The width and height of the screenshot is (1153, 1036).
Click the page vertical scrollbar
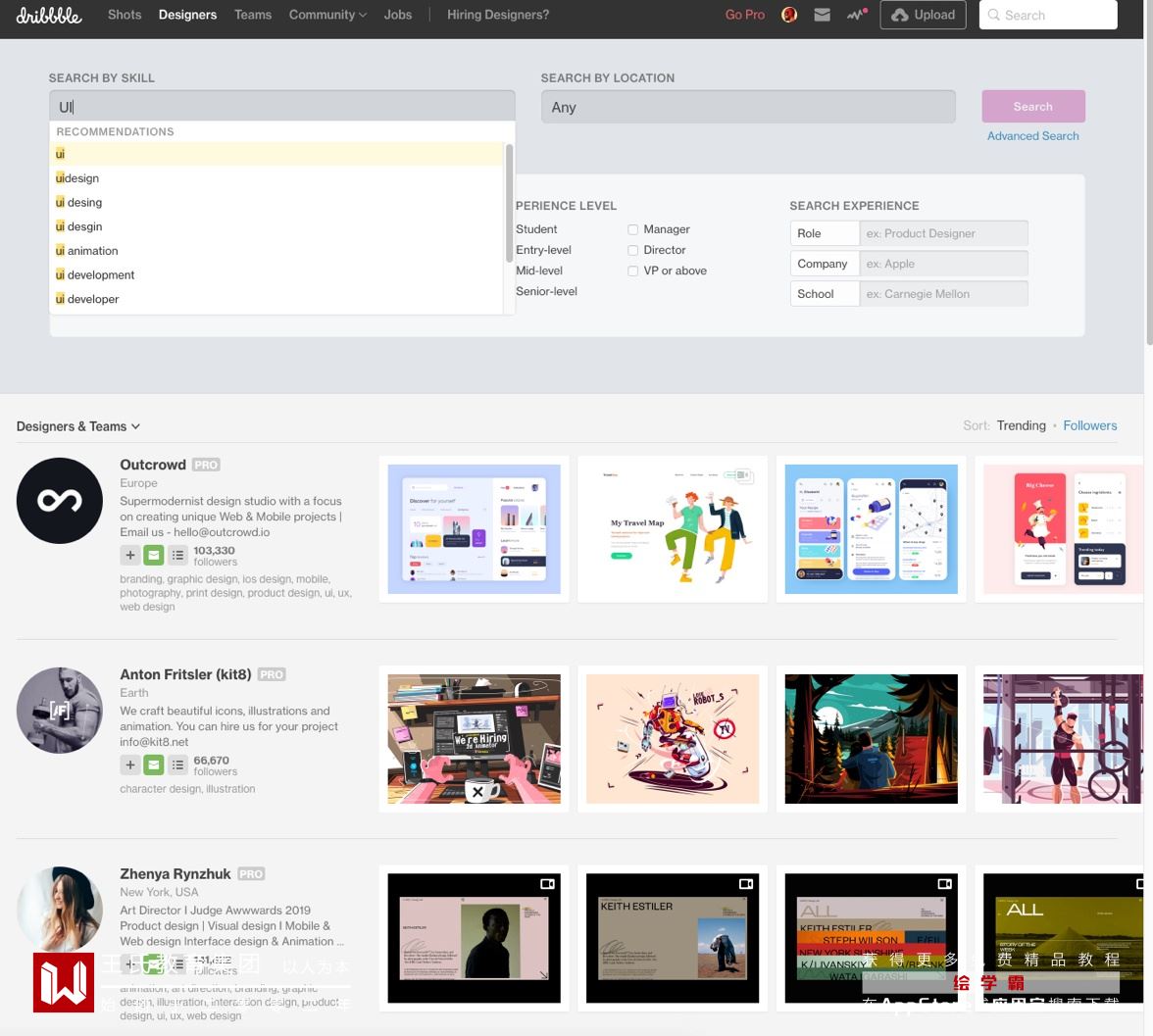pyautogui.click(x=1149, y=173)
